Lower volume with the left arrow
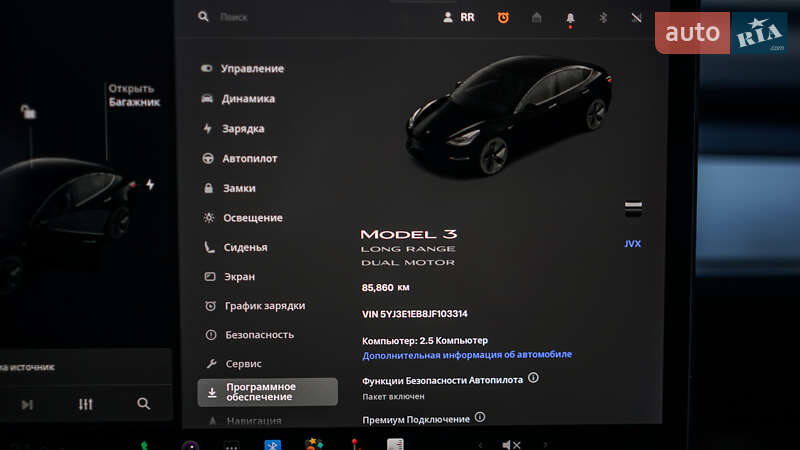Viewport: 800px width, 450px height. [480, 445]
